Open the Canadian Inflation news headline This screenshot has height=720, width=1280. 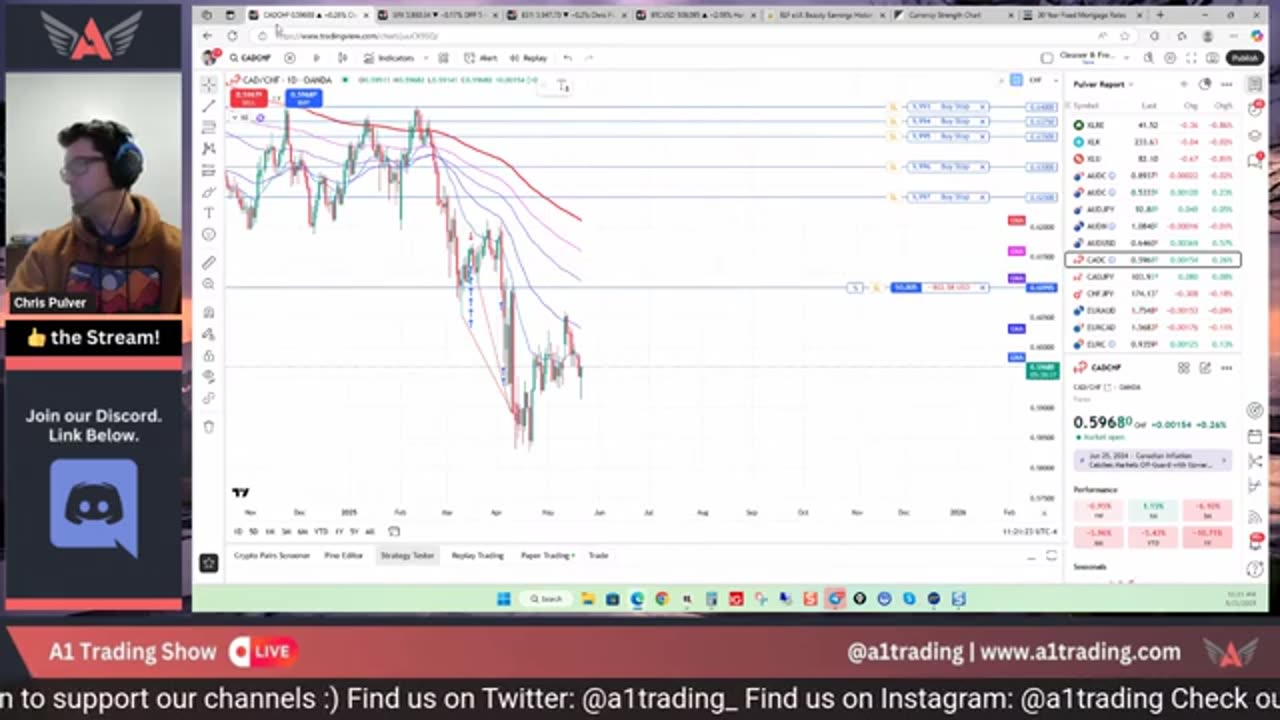point(1153,459)
